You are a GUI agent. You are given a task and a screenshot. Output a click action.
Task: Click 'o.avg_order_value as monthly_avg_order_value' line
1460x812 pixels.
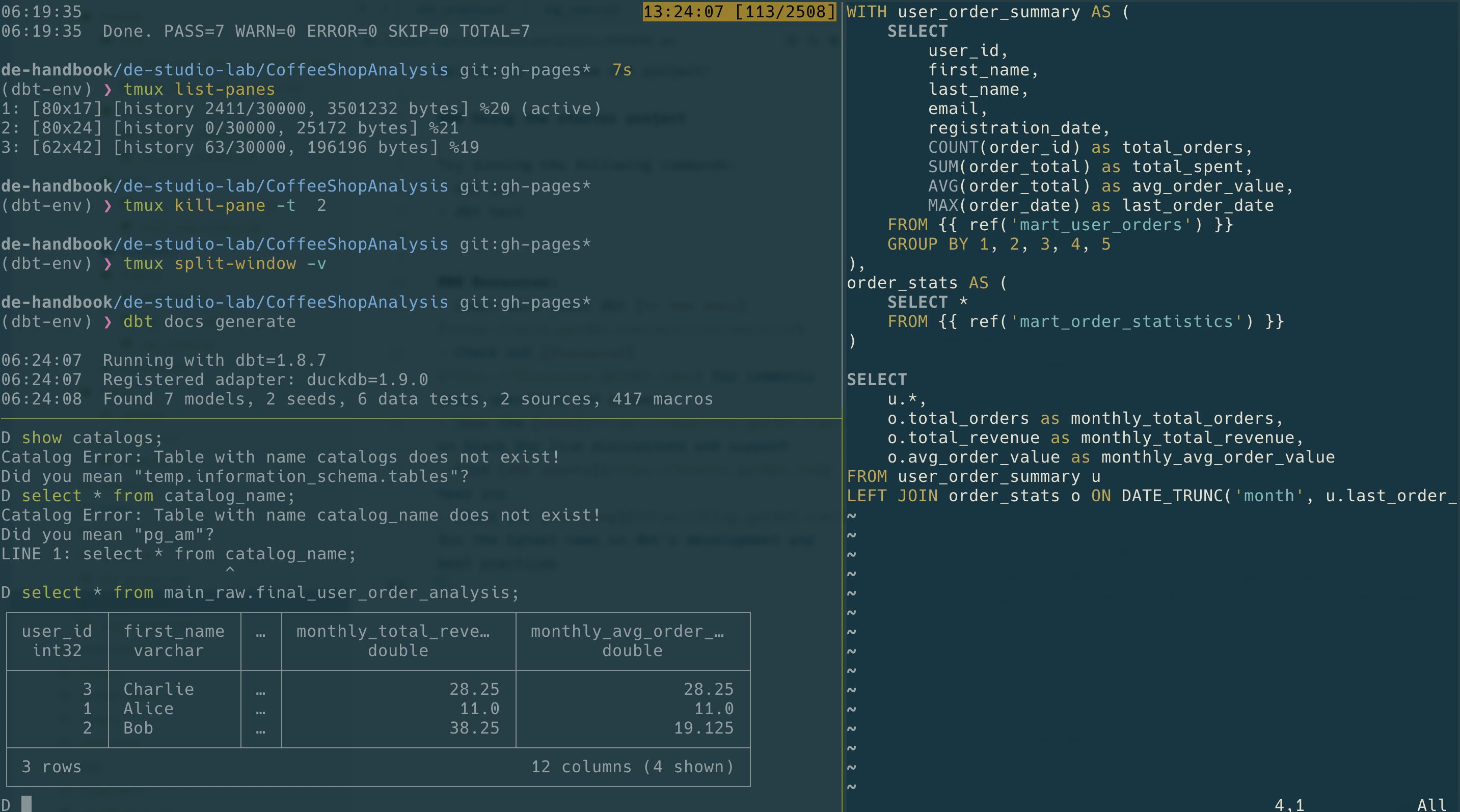[x=1111, y=457]
